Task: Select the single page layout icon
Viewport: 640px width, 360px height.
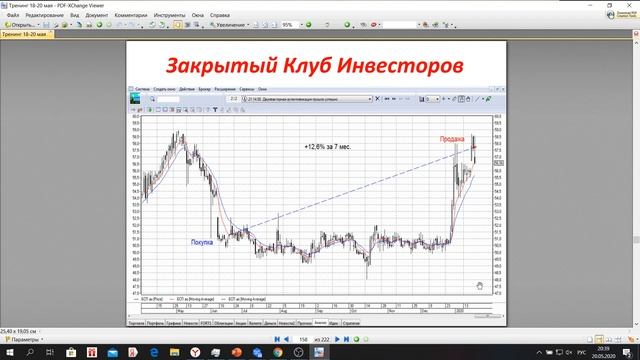Action: (x=589, y=340)
